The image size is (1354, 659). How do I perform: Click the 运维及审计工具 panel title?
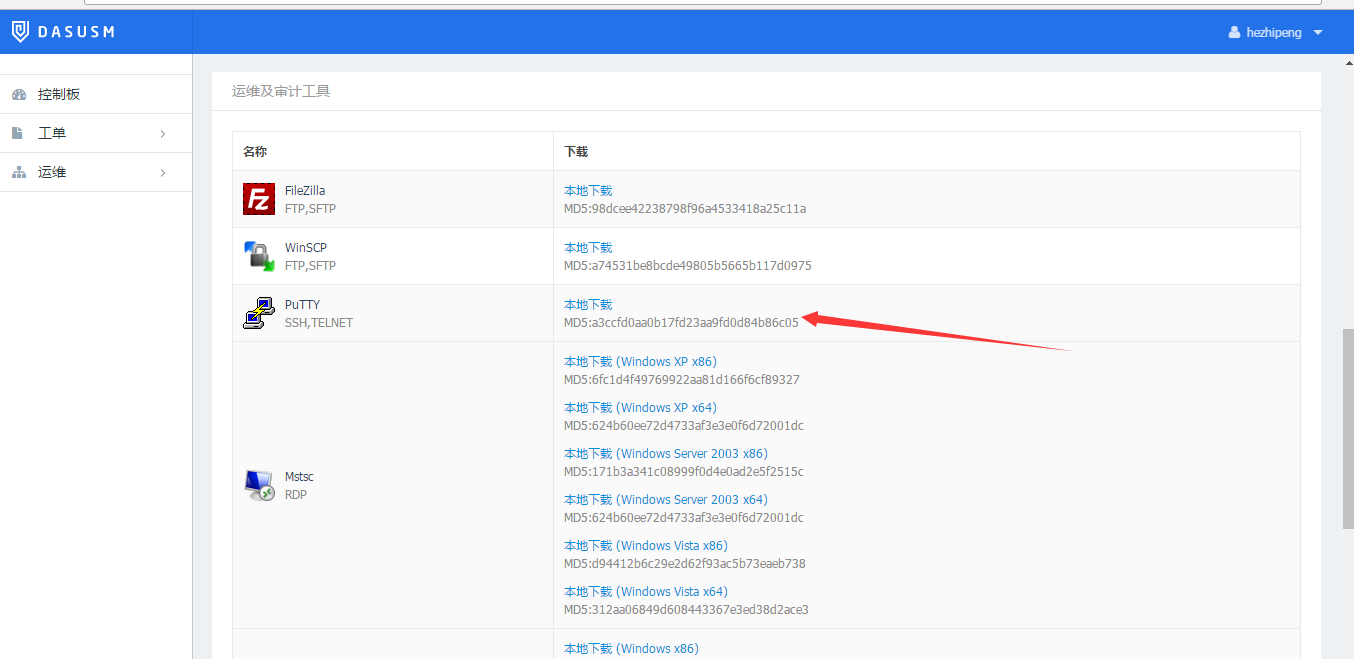(281, 91)
